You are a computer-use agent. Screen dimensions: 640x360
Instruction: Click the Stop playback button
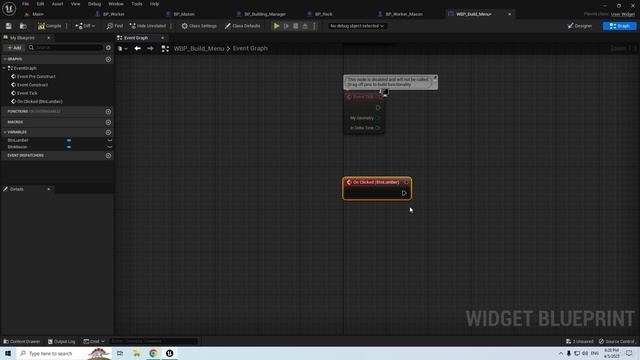(296, 26)
